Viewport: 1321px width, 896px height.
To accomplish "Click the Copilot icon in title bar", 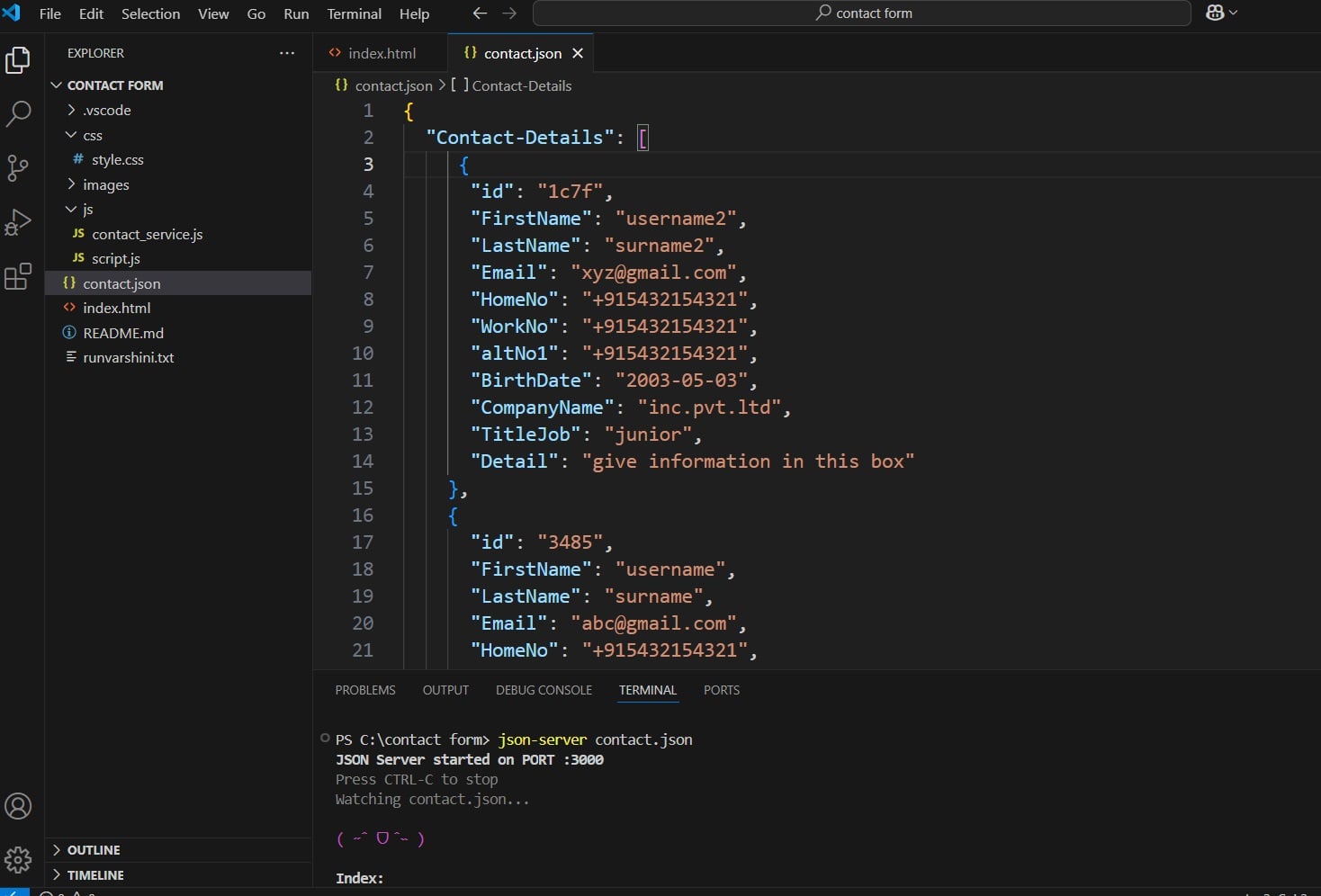I will [1215, 13].
